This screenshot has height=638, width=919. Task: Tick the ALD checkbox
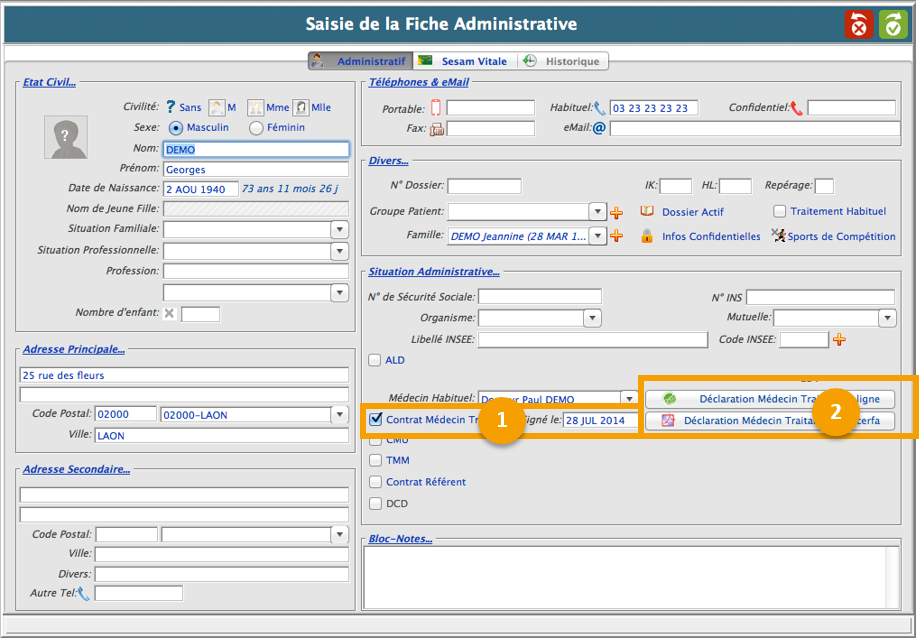[375, 360]
